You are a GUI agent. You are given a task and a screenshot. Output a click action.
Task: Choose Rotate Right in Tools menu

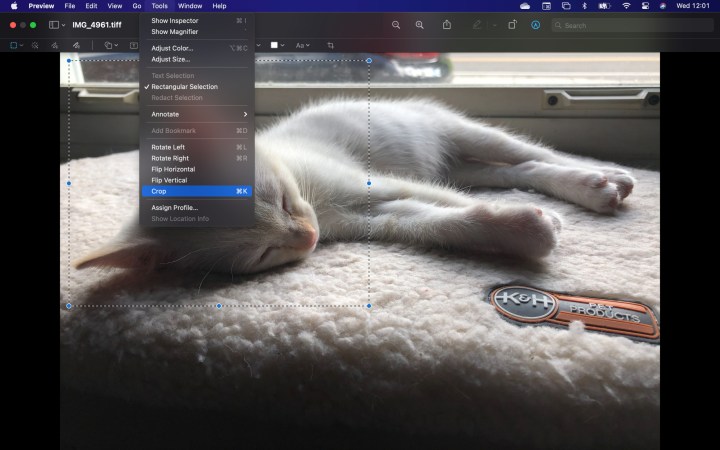tap(197, 158)
